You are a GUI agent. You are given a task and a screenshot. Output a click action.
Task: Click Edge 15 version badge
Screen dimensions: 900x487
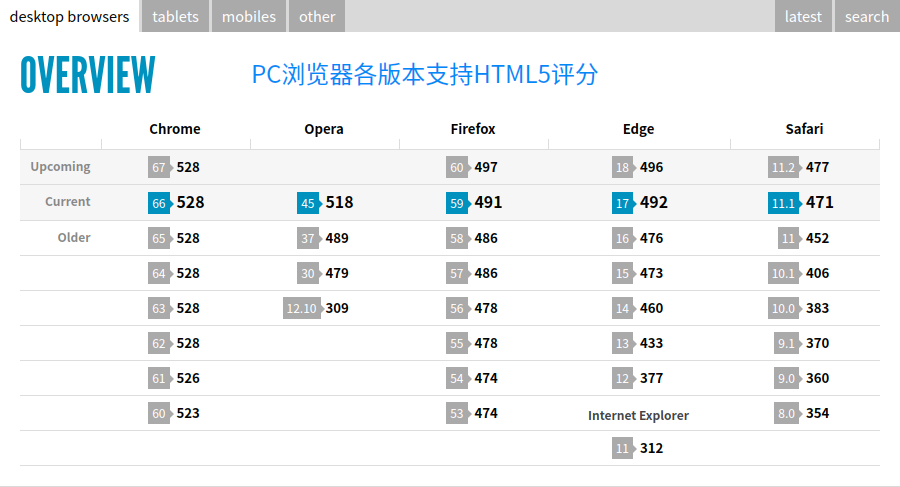[623, 273]
